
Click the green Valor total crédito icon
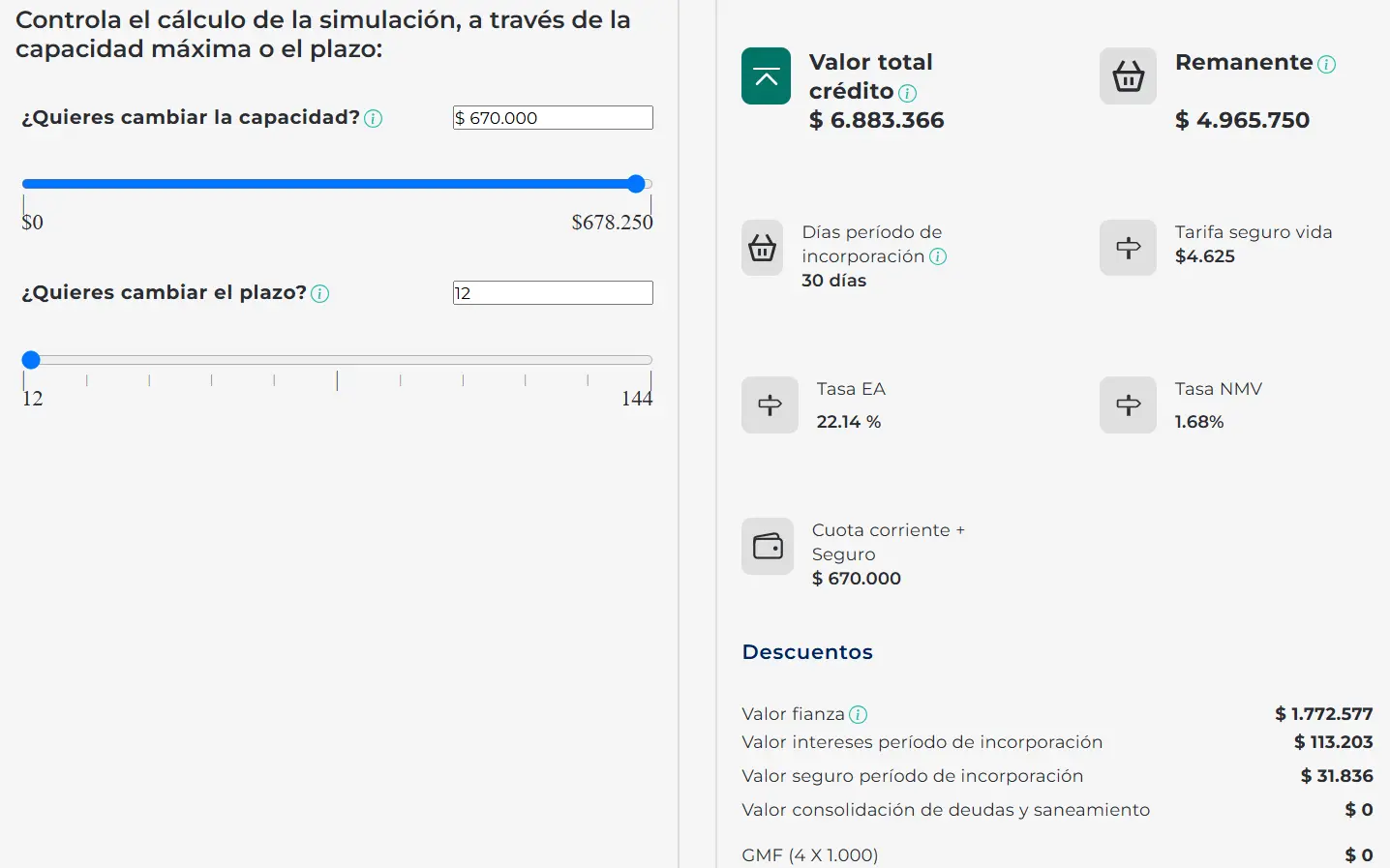(x=766, y=76)
